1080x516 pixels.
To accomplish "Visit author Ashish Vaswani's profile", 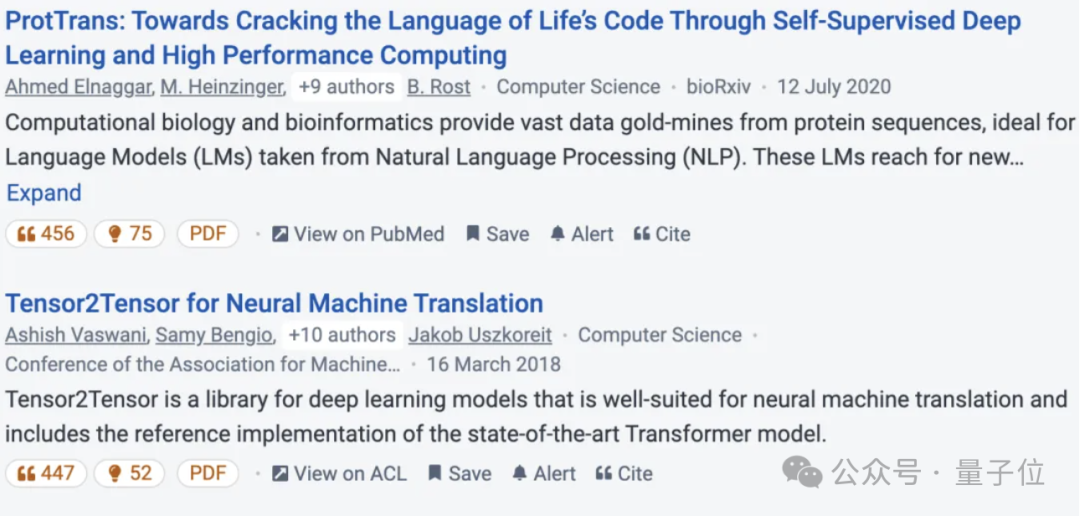I will 77,335.
